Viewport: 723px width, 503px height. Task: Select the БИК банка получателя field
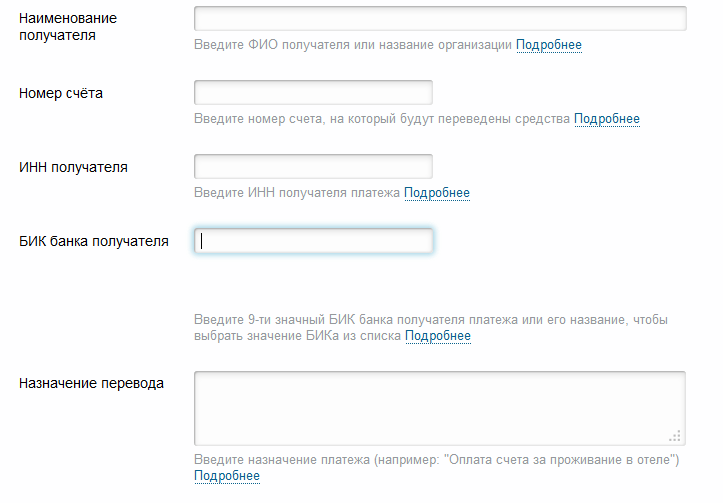click(313, 241)
